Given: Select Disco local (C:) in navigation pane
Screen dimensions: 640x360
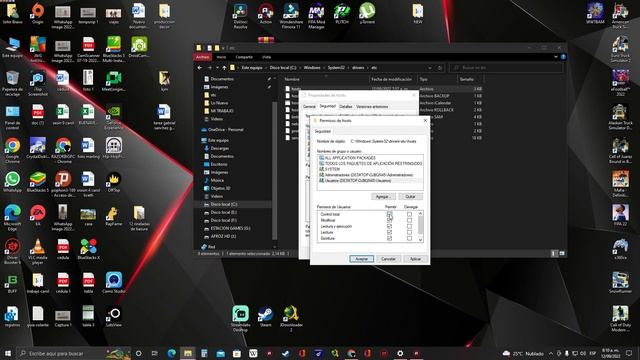Looking at the screenshot, I should (224, 204).
